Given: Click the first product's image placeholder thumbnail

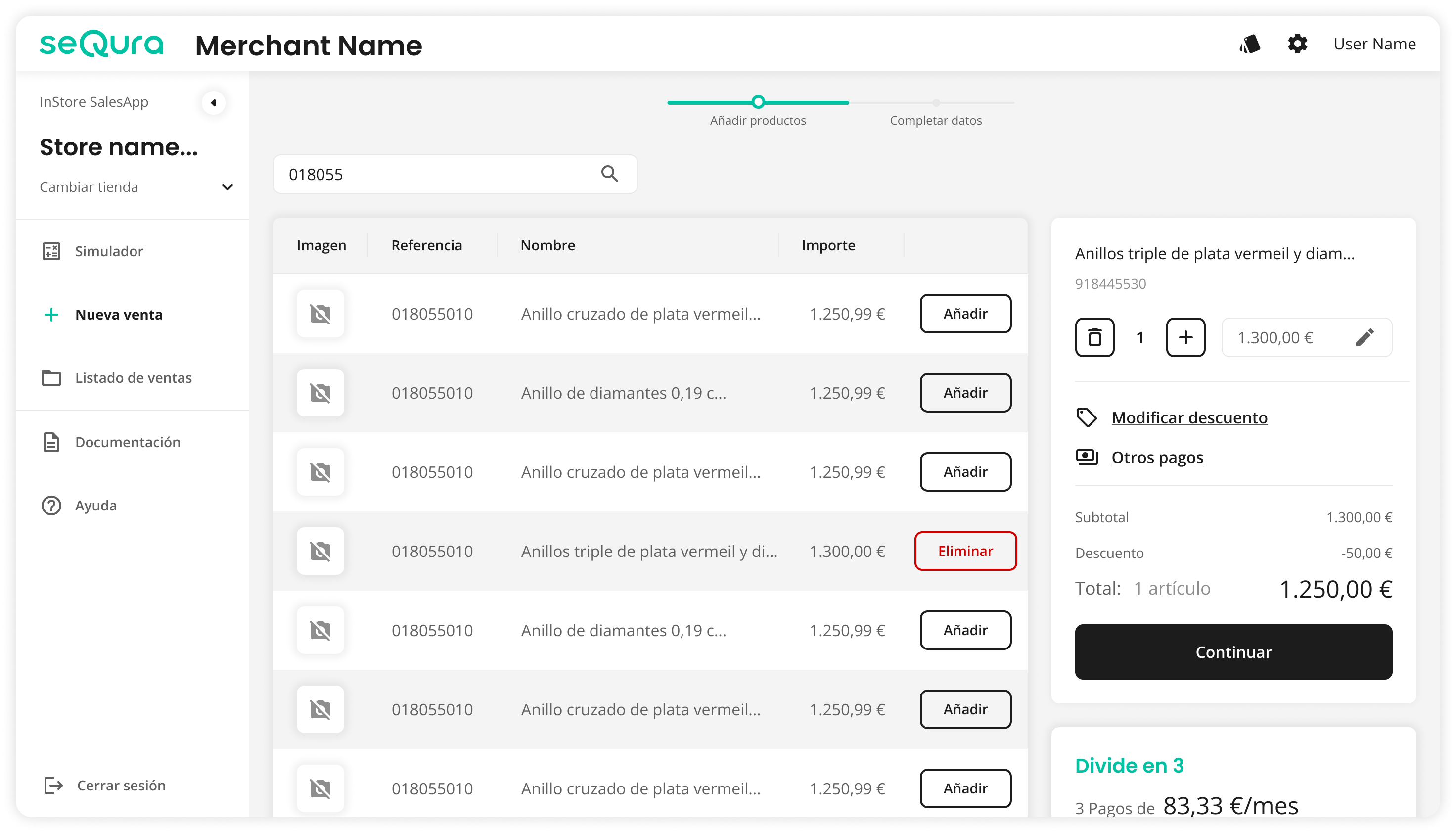Looking at the screenshot, I should pos(320,314).
